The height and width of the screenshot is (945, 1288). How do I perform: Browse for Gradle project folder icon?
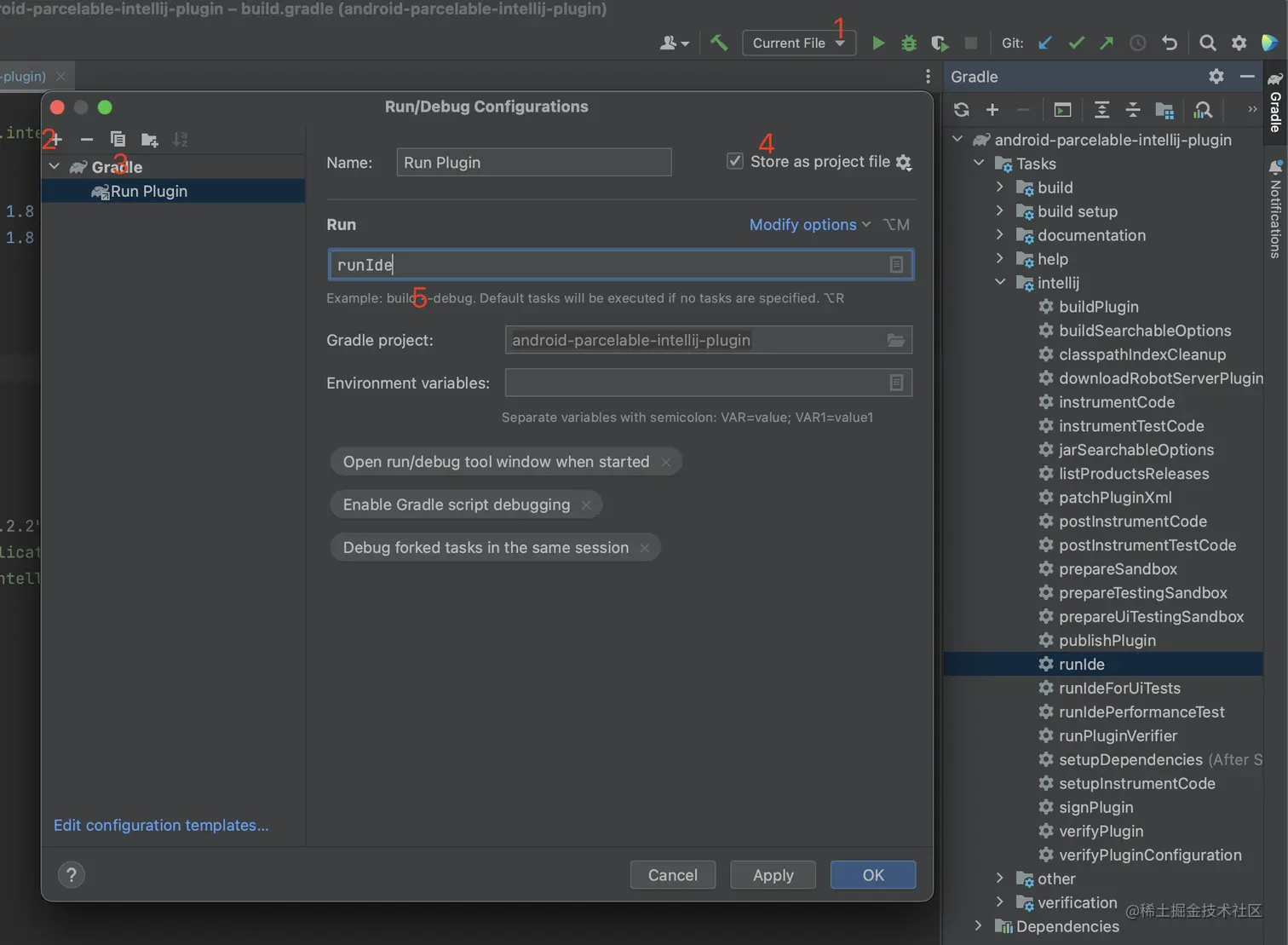pos(896,340)
